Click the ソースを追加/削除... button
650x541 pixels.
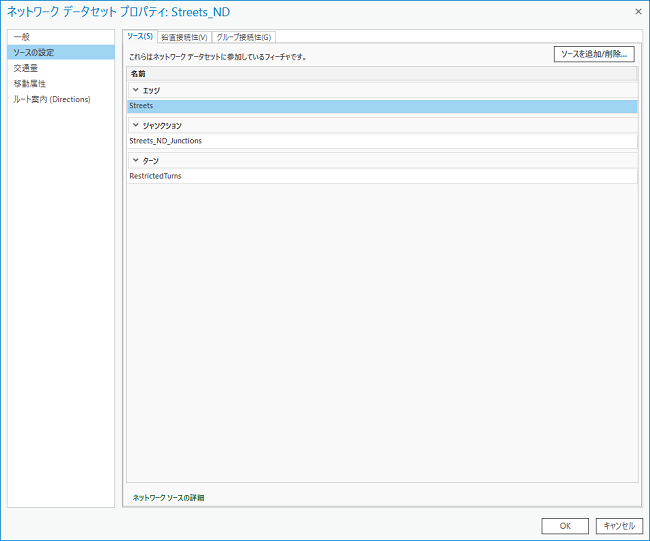594,54
